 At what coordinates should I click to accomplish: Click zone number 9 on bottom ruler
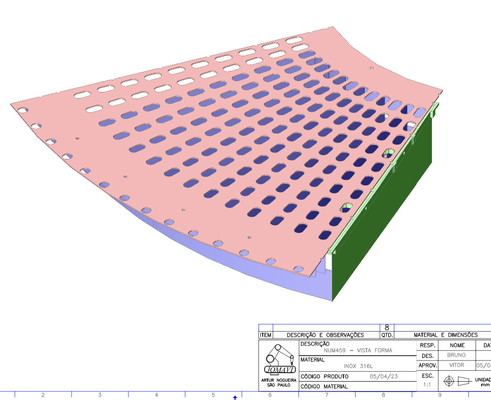440,395
